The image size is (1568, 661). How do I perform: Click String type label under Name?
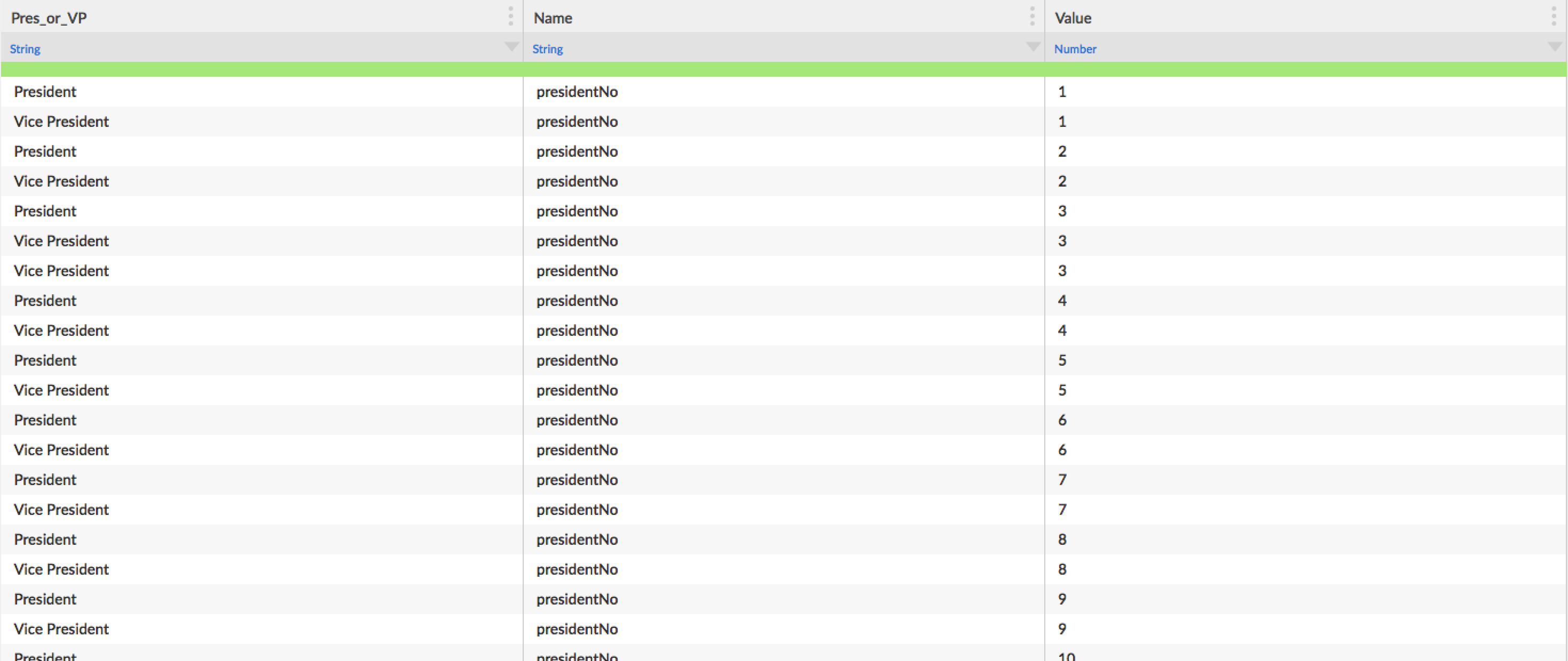(547, 49)
